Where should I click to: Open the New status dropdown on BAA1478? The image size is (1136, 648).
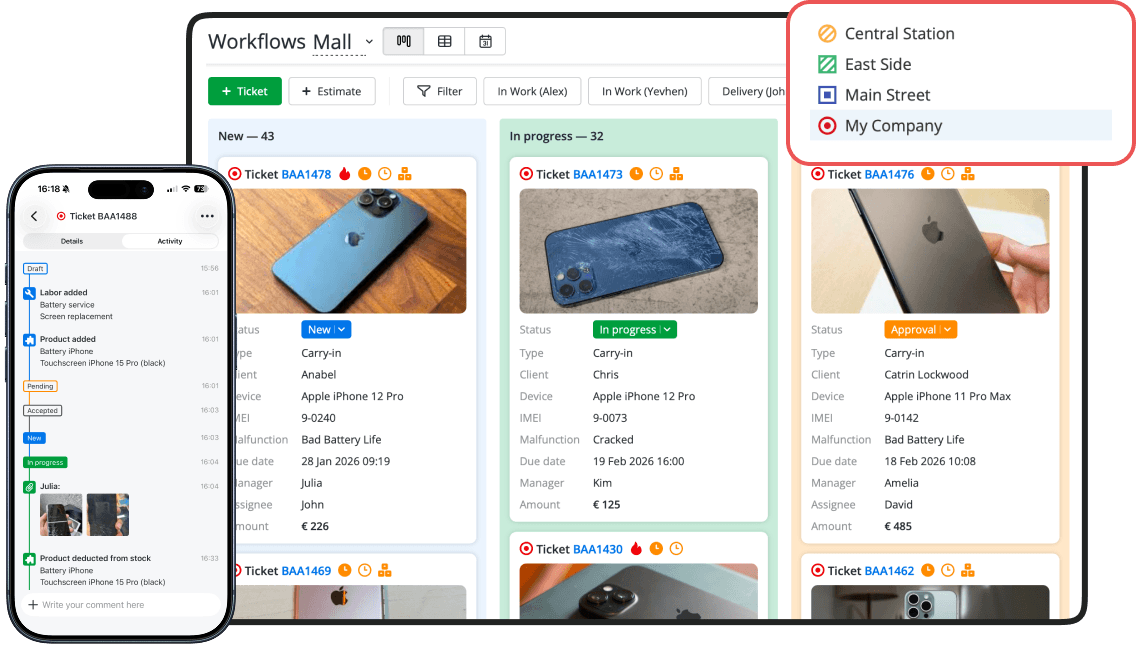(326, 329)
